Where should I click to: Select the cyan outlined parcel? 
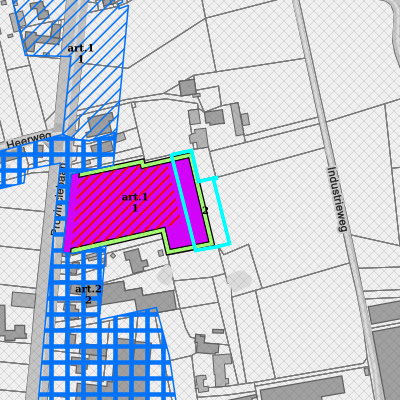pyautogui.click(x=201, y=201)
